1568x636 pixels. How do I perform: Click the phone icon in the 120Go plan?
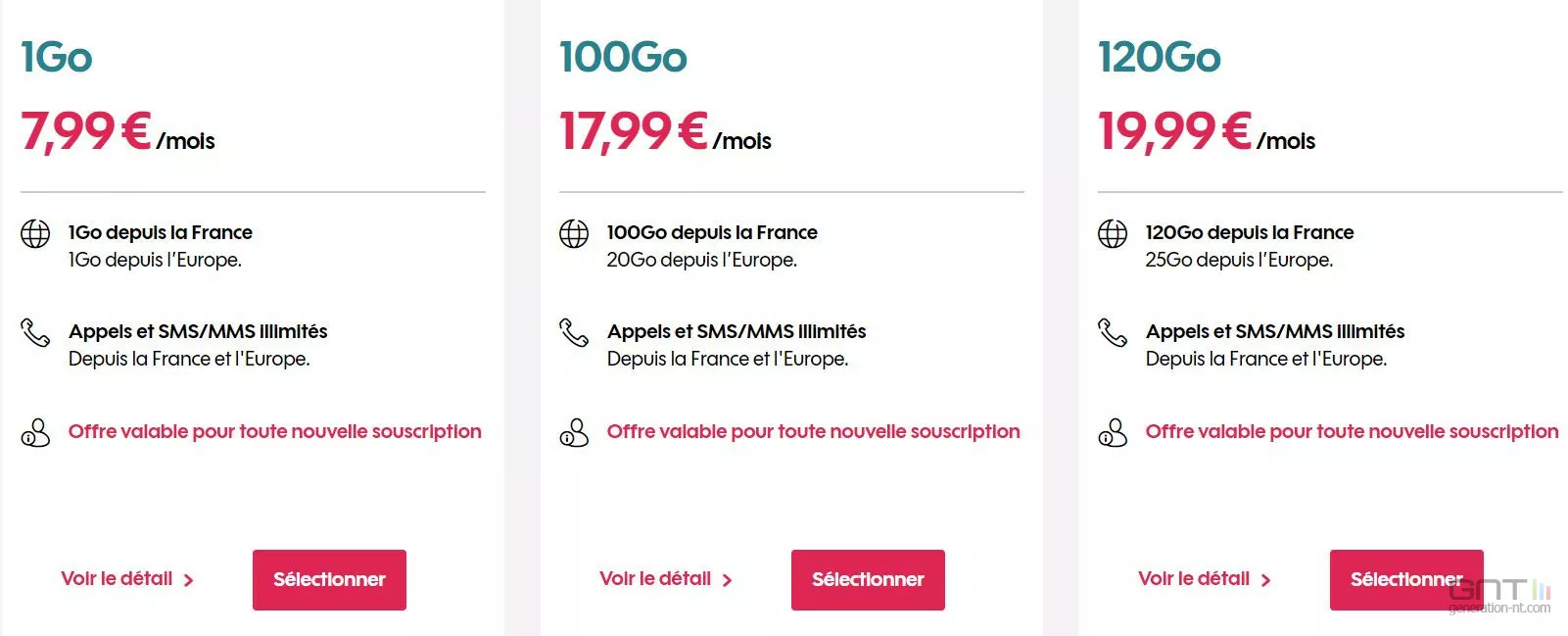point(1113,333)
